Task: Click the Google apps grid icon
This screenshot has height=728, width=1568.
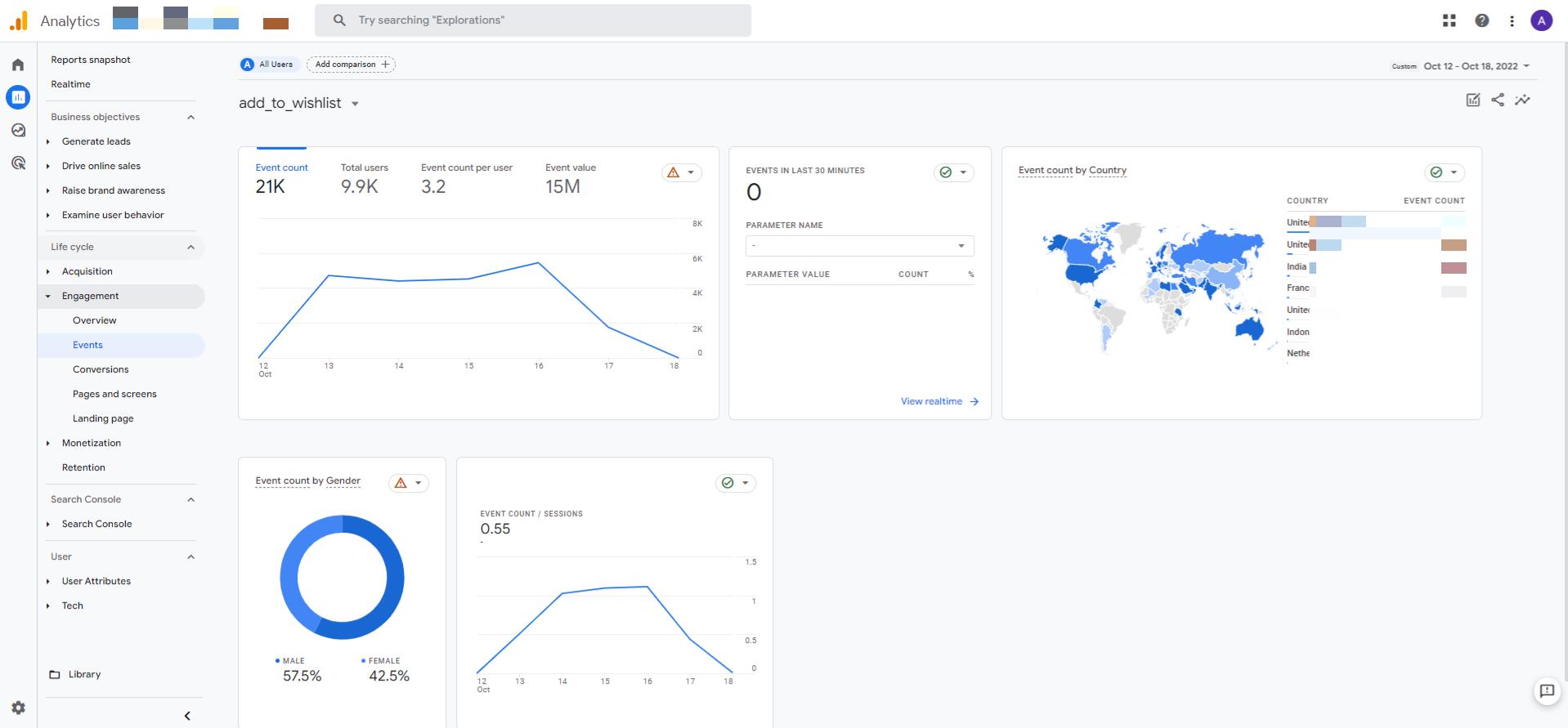Action: tap(1449, 20)
